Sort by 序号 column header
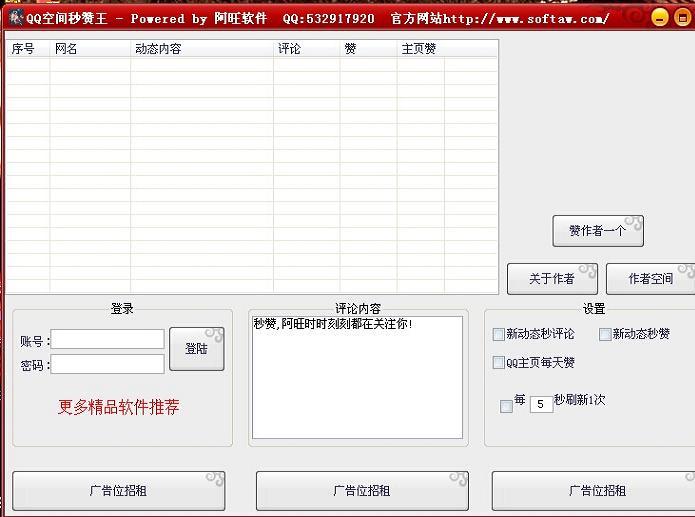 point(28,48)
